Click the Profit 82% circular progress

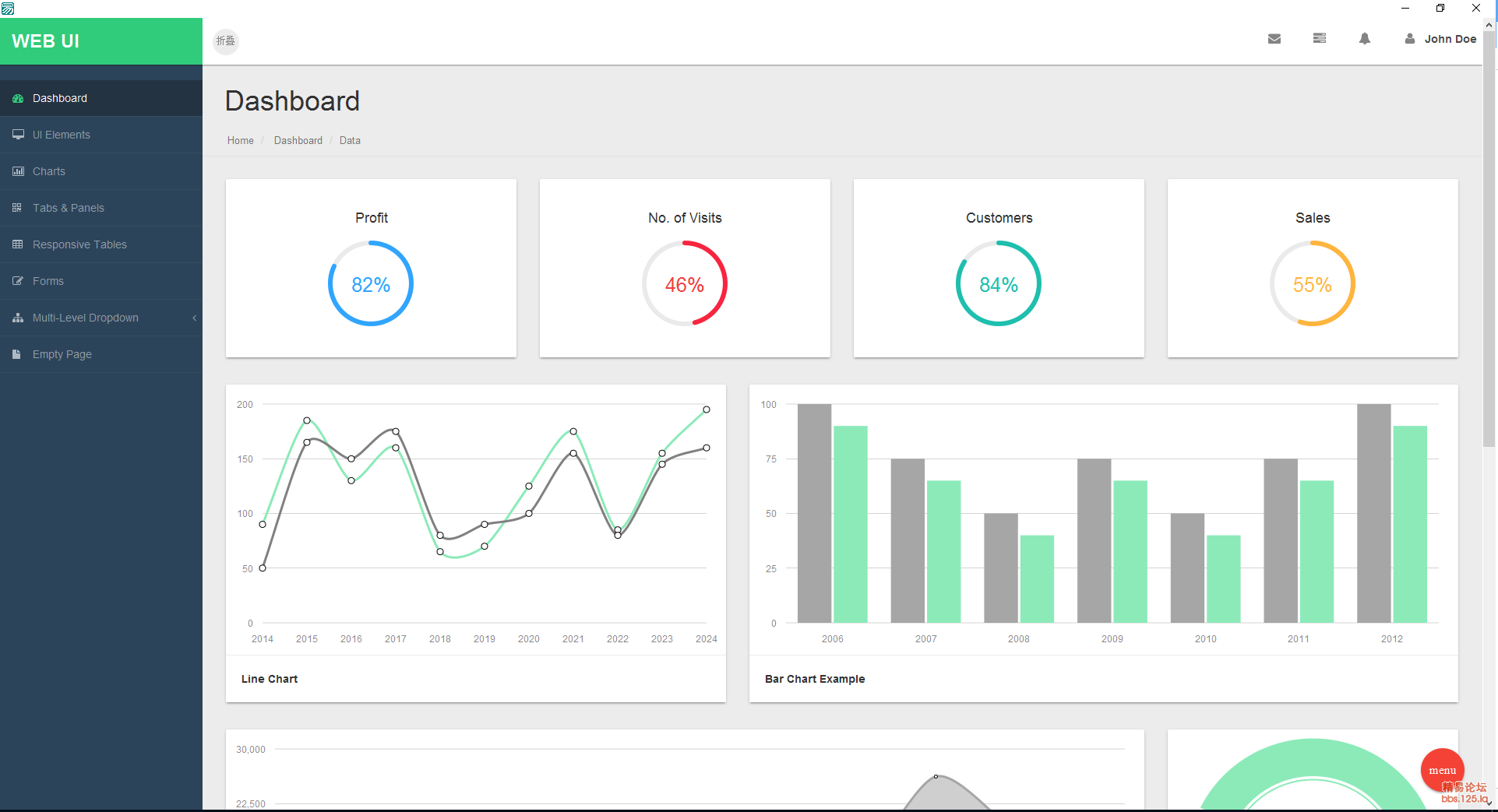point(371,283)
